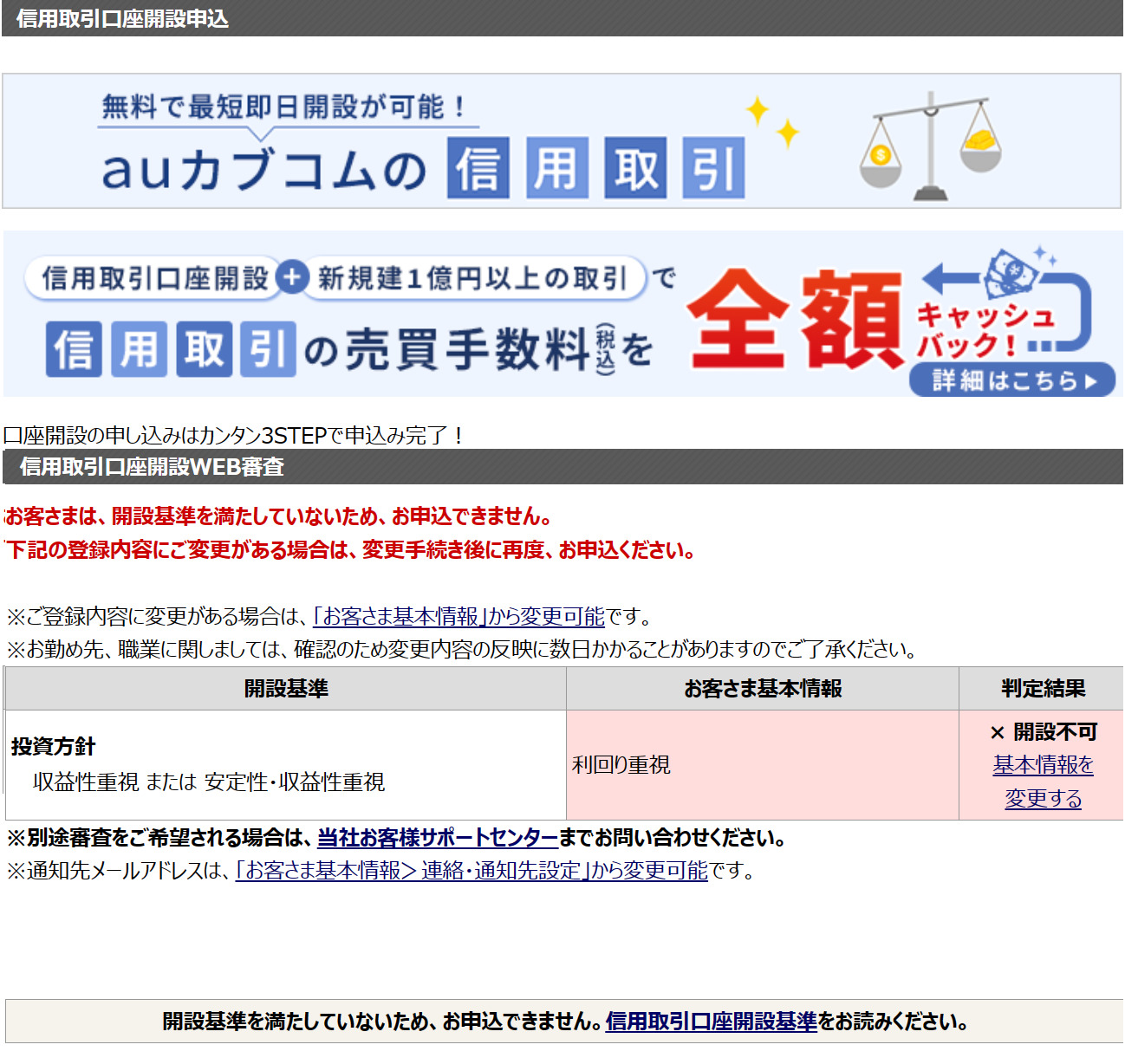Viewport: 1125px width, 1064px height.
Task: Click the × 開設不可 judgment result text
Action: coord(1044,732)
